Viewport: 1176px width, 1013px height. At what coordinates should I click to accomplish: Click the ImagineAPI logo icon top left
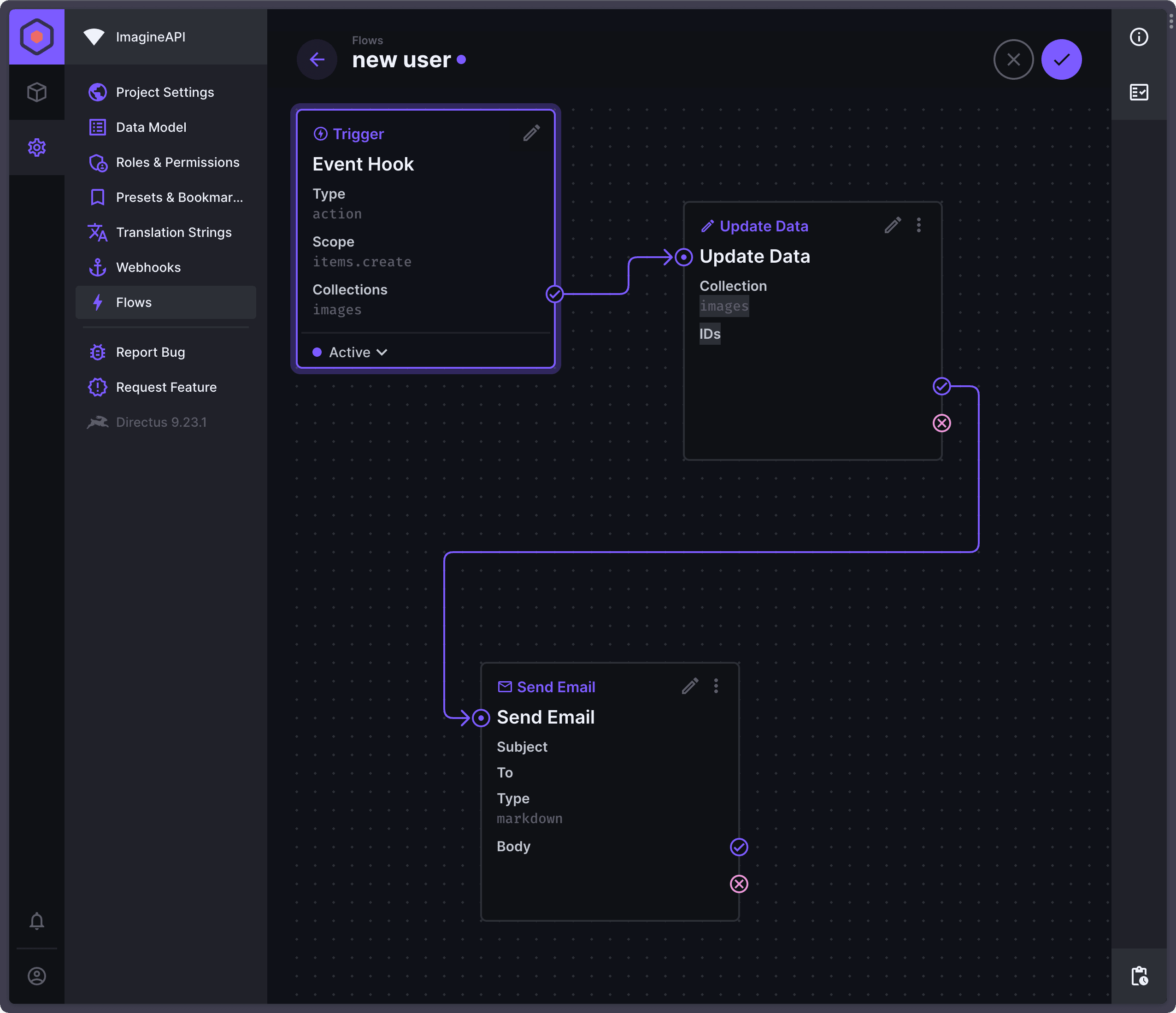pos(37,36)
